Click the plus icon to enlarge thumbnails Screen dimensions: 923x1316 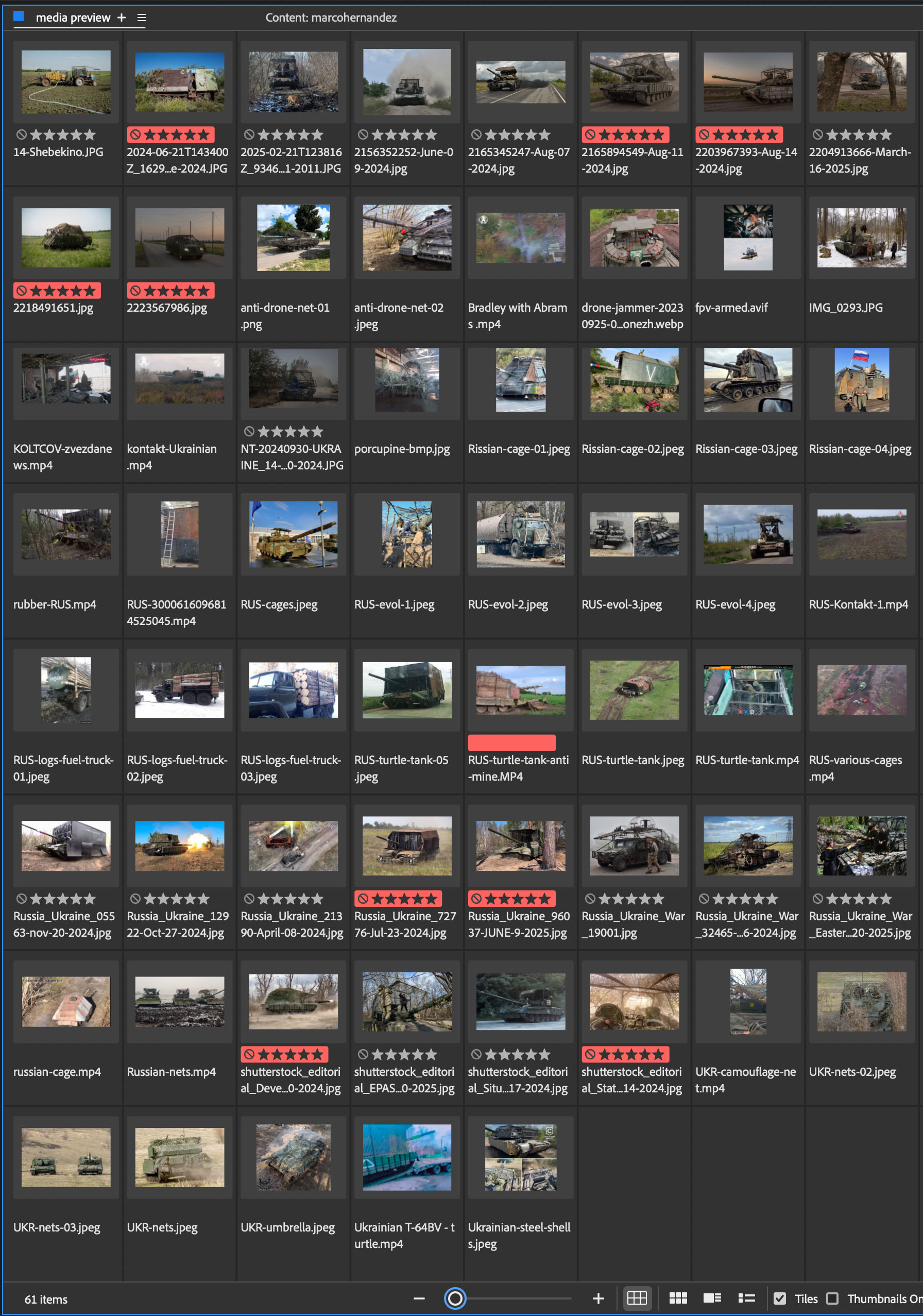pyautogui.click(x=598, y=1298)
